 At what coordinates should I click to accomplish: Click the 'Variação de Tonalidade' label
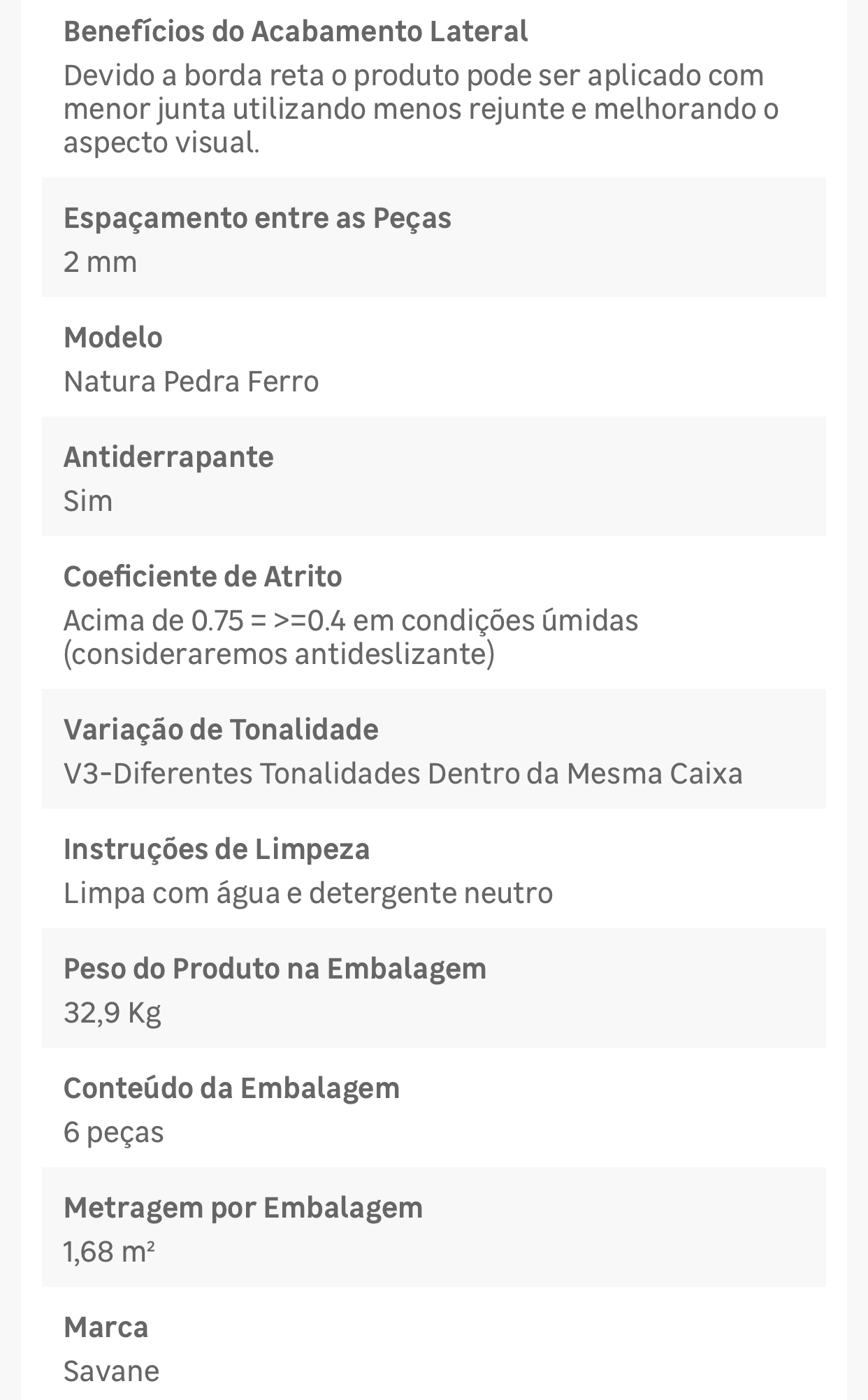221,730
